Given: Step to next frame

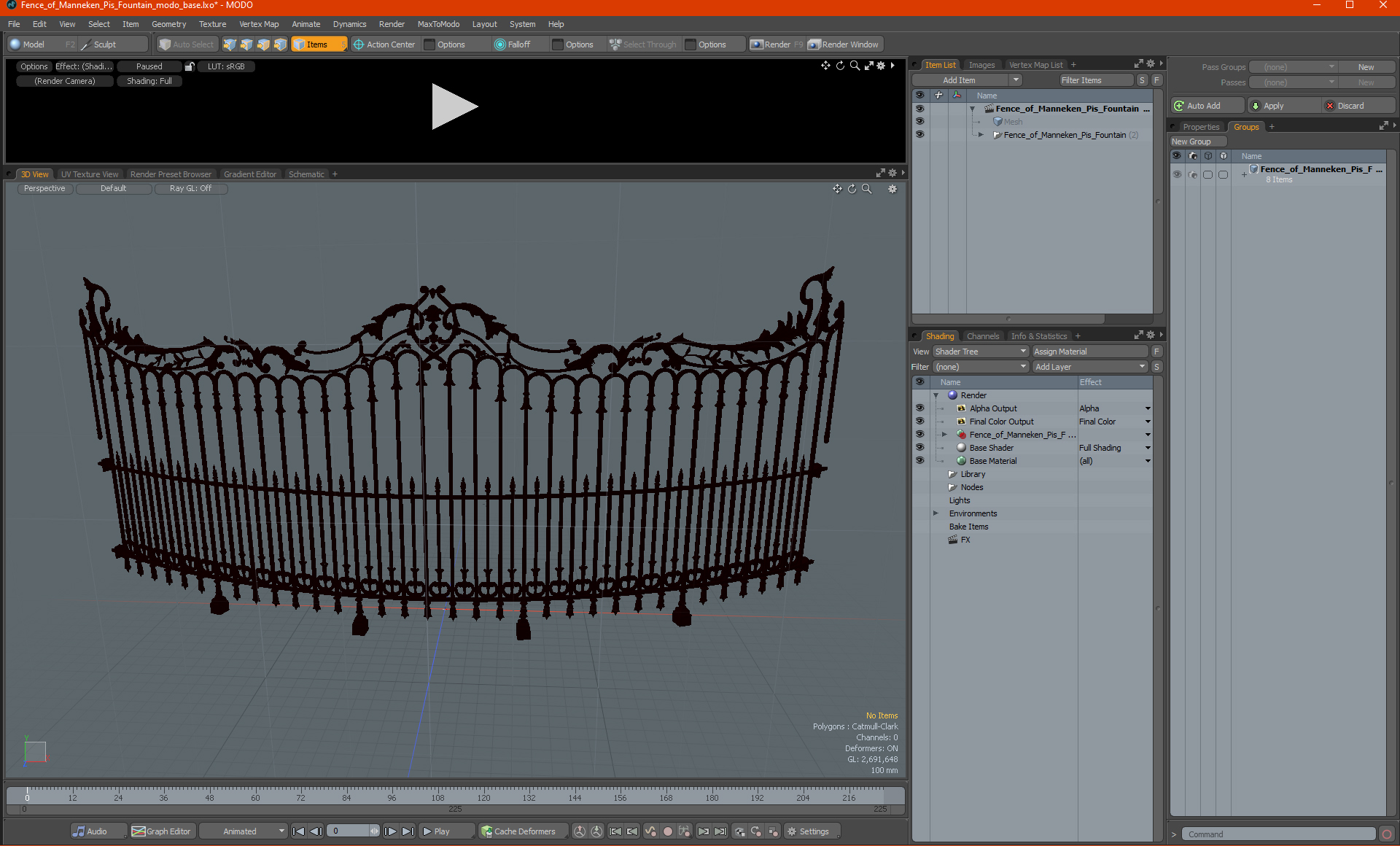Looking at the screenshot, I should [390, 831].
